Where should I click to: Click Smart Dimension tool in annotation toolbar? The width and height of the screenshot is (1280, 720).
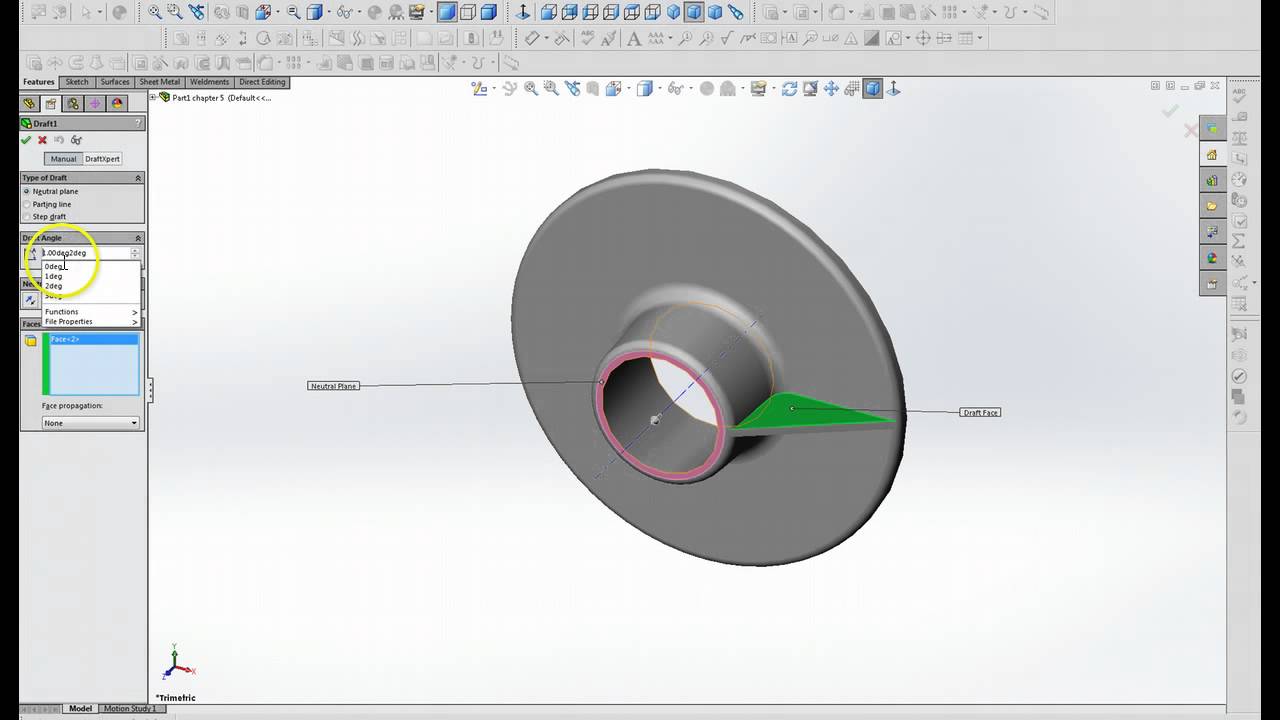pos(532,38)
